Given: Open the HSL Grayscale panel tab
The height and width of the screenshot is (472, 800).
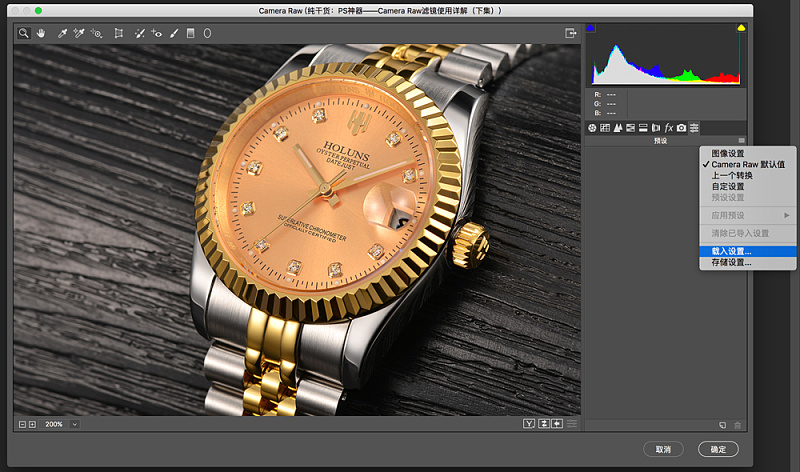Looking at the screenshot, I should pyautogui.click(x=630, y=128).
